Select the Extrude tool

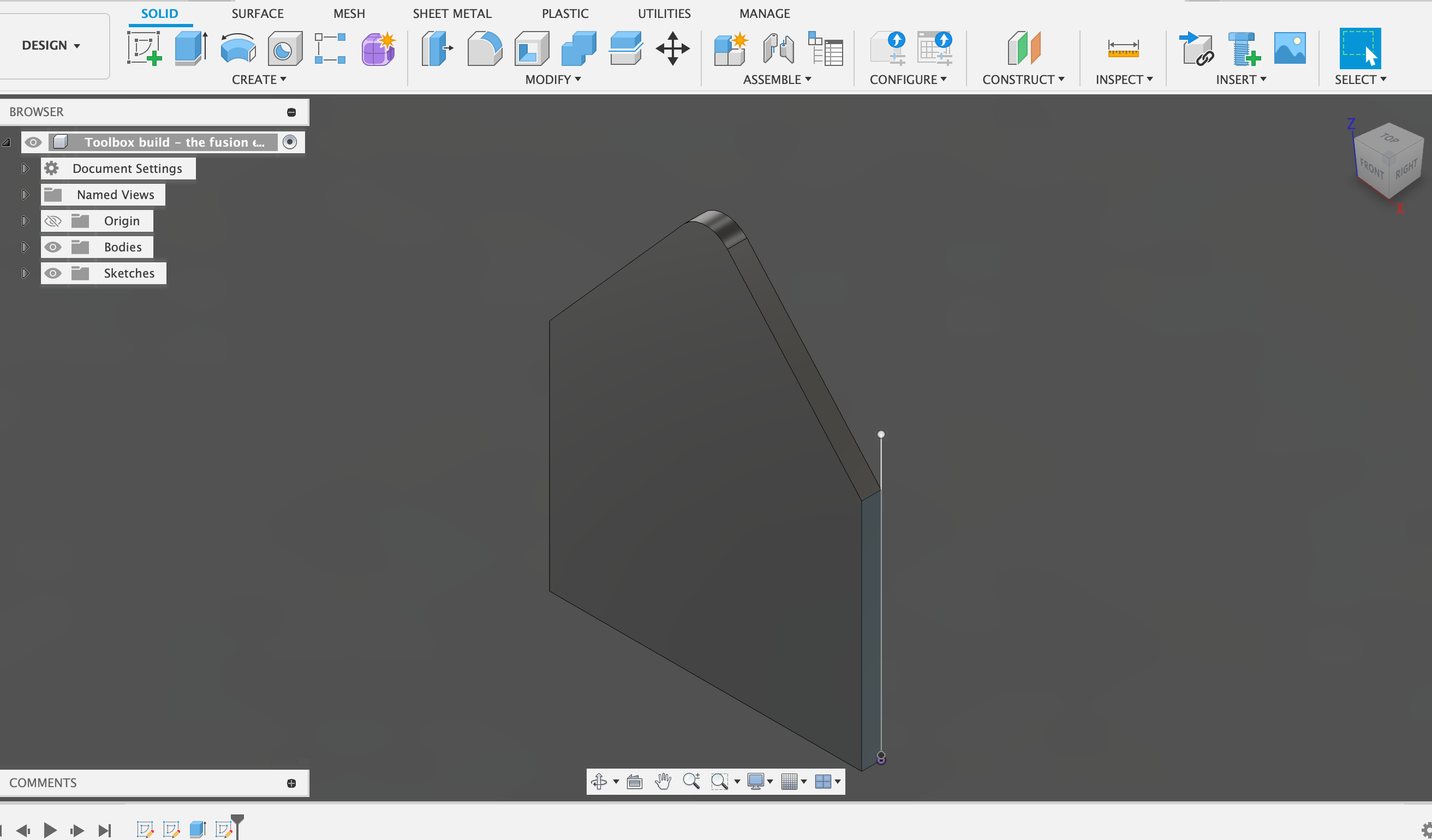click(191, 49)
